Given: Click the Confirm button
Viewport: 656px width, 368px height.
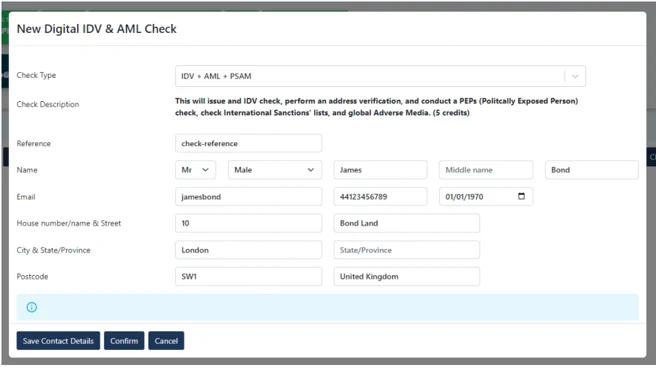Looking at the screenshot, I should [x=124, y=341].
